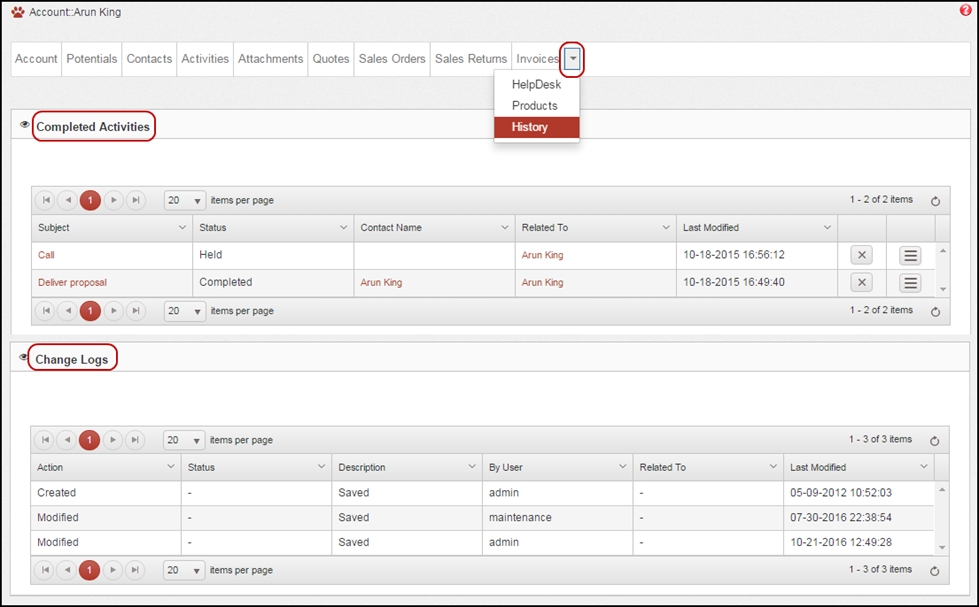Go to first page in Completed Activities bottom pager

(46, 310)
